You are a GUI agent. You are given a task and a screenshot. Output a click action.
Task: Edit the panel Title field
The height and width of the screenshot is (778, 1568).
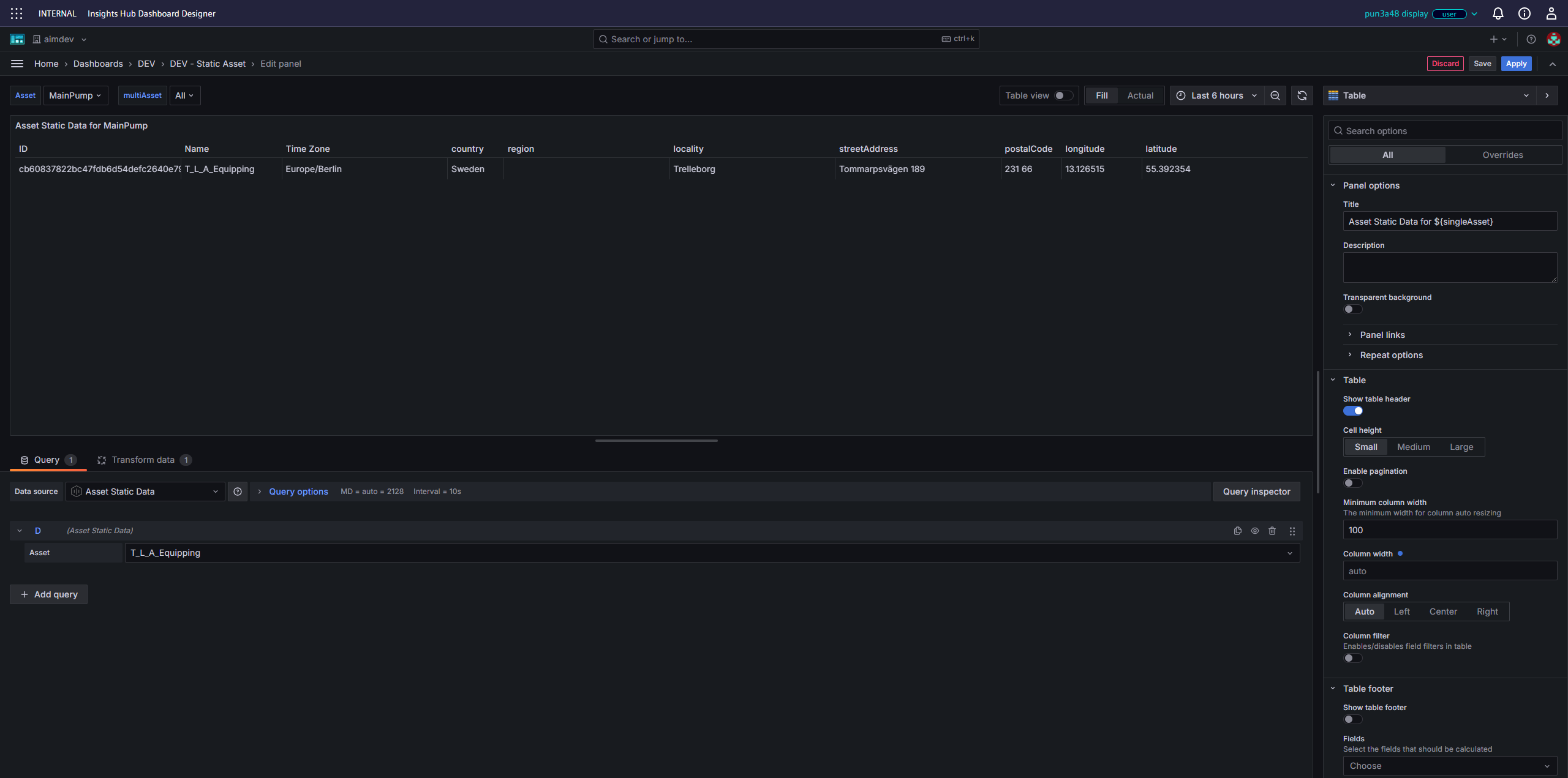coord(1450,222)
